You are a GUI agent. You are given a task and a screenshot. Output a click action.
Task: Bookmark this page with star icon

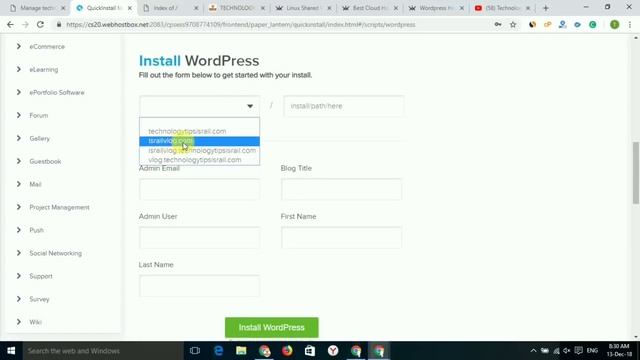pyautogui.click(x=513, y=25)
